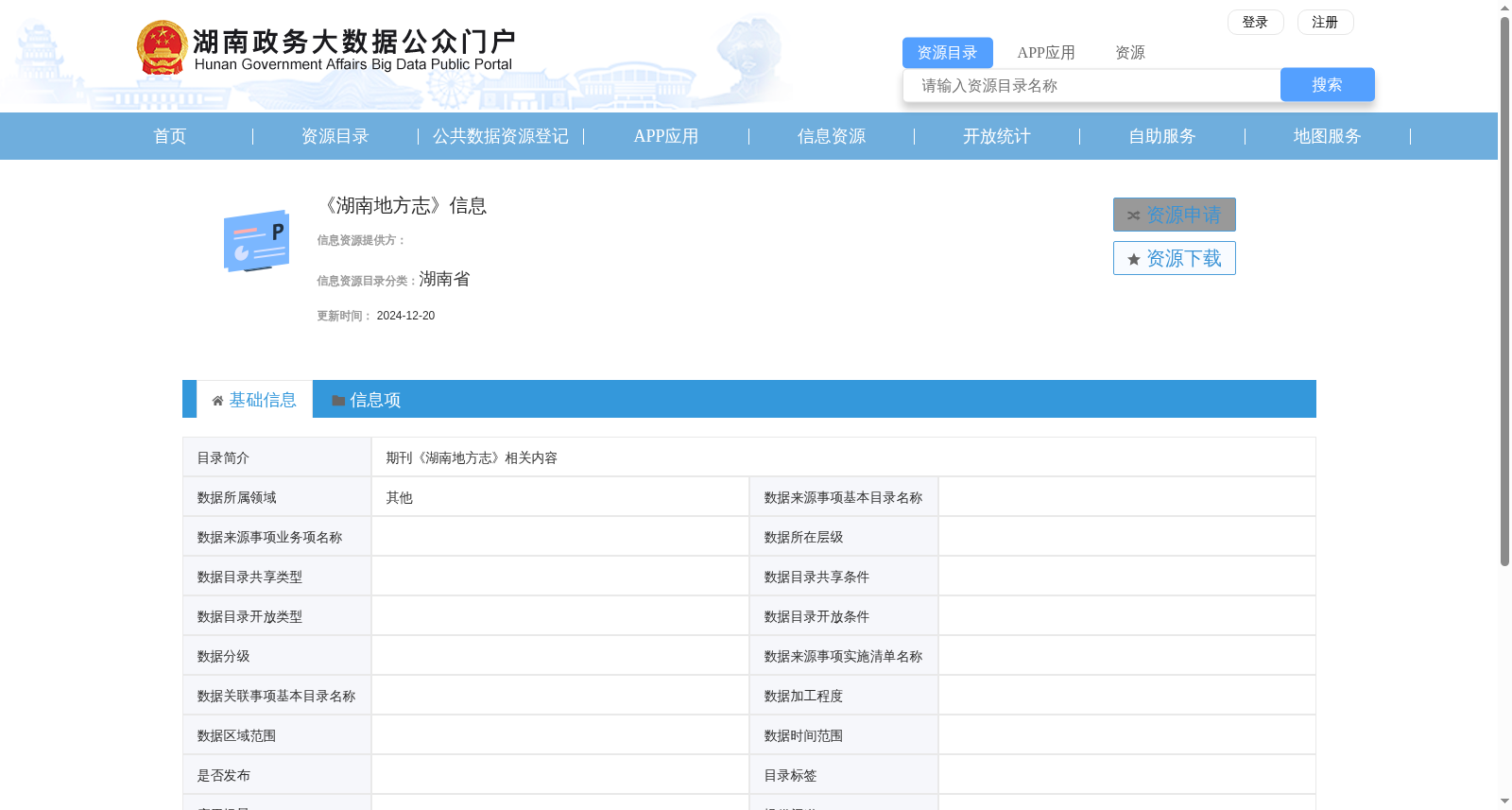Click the 目录标签 label
Screen dimensions: 1512x810
(x=790, y=775)
